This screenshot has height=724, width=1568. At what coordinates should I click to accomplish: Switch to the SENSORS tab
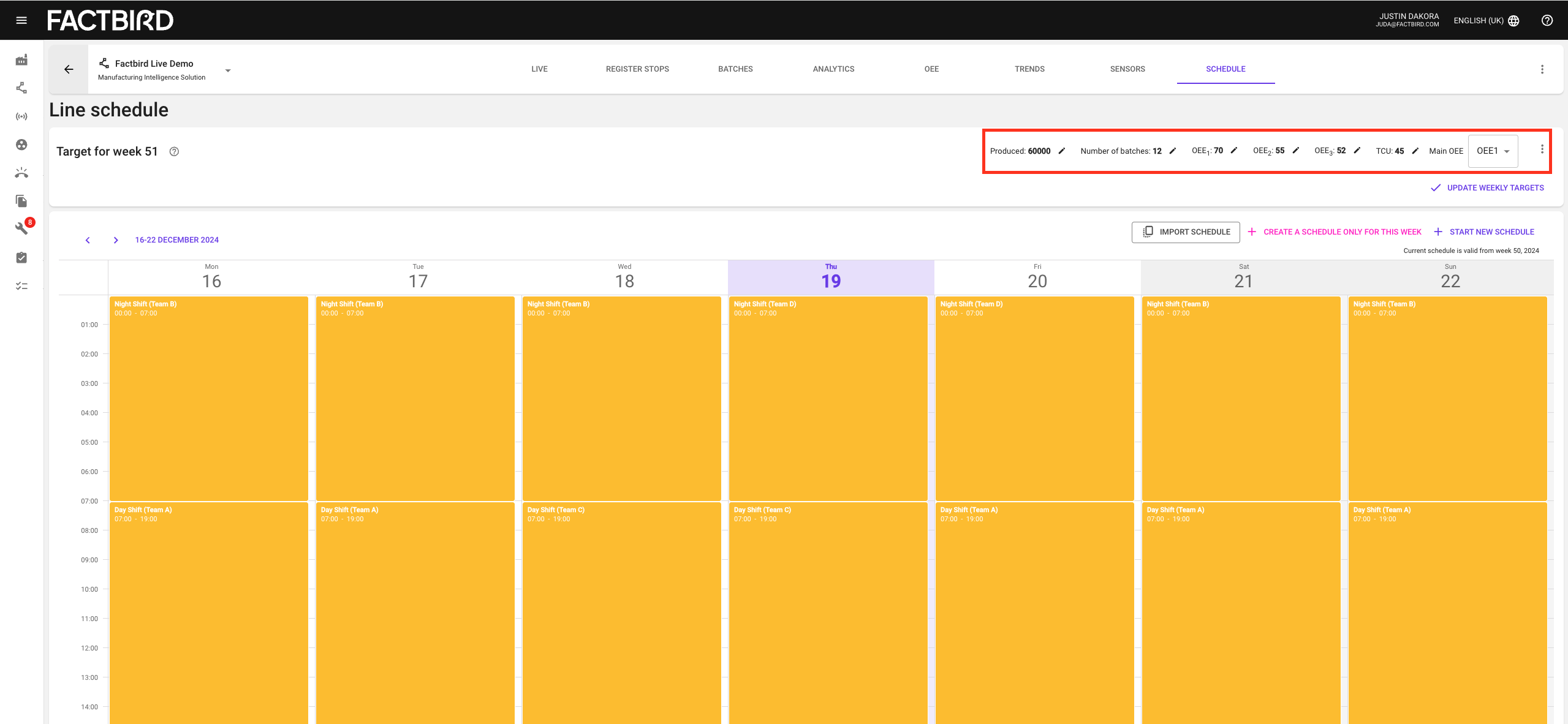1127,69
